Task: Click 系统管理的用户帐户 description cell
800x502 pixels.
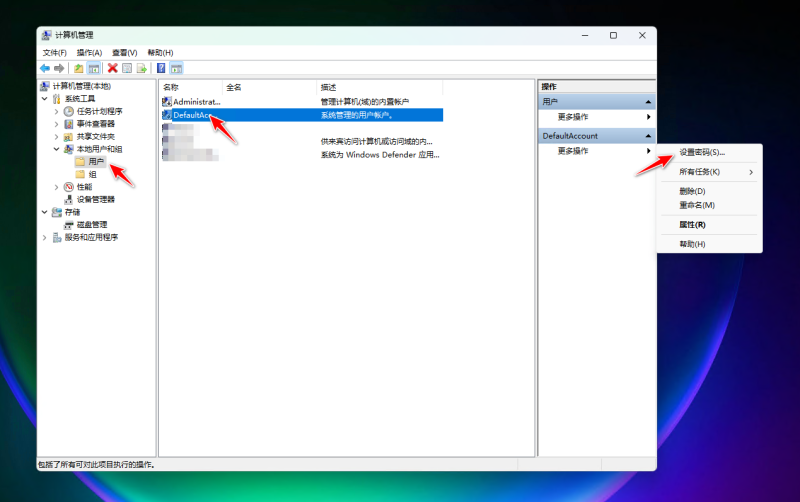Action: [356, 115]
